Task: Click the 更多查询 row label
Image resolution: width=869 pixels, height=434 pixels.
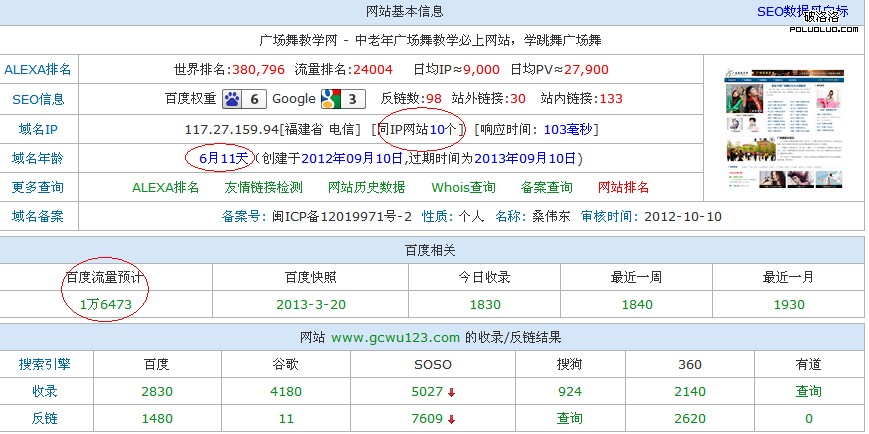Action: click(x=38, y=187)
